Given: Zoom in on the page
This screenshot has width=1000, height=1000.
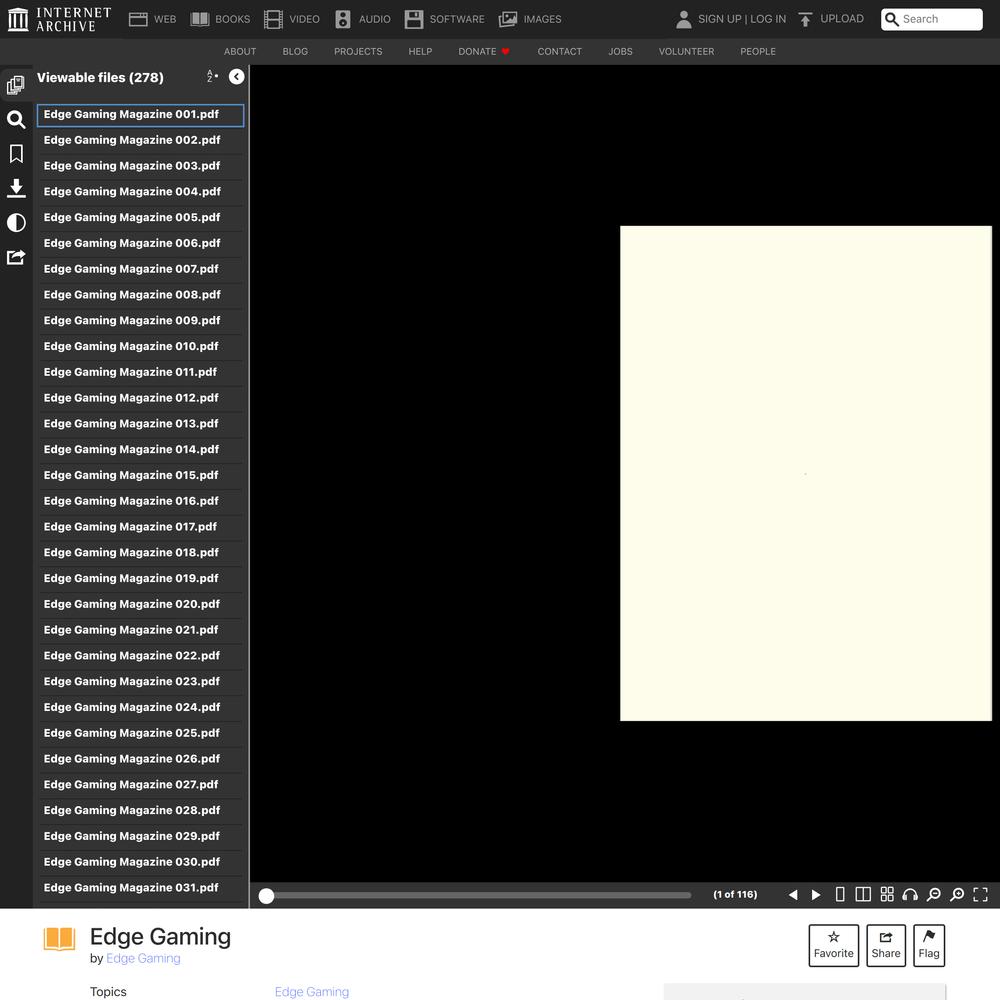Looking at the screenshot, I should pos(957,895).
